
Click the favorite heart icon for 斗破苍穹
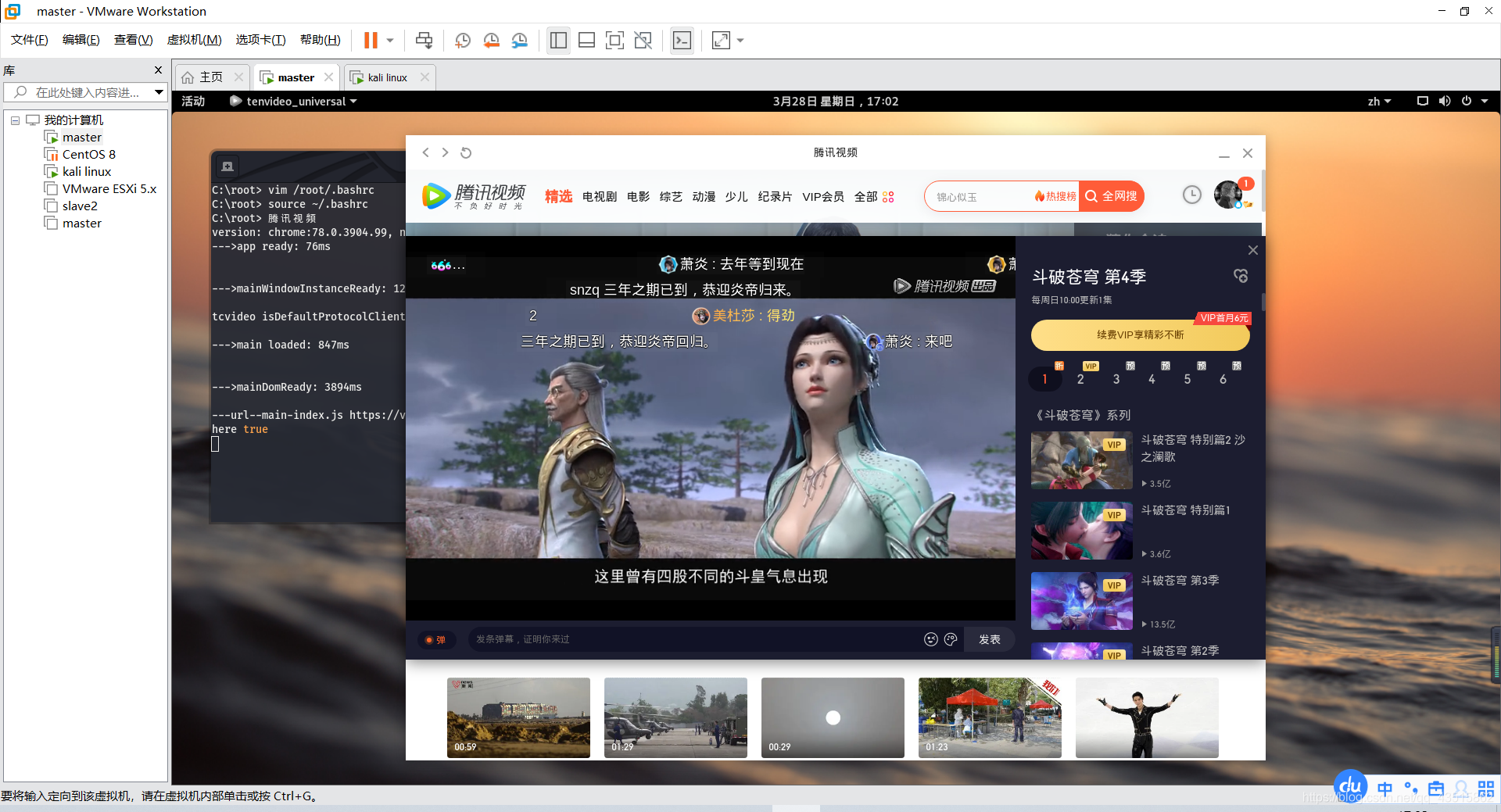point(1241,276)
